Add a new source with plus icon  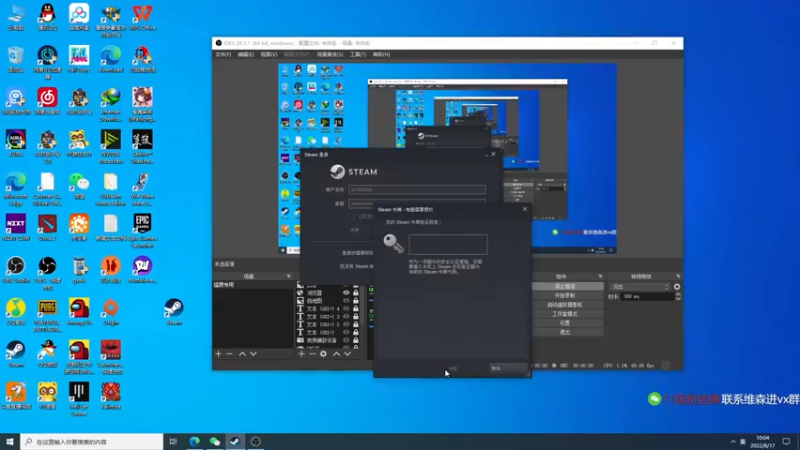301,354
